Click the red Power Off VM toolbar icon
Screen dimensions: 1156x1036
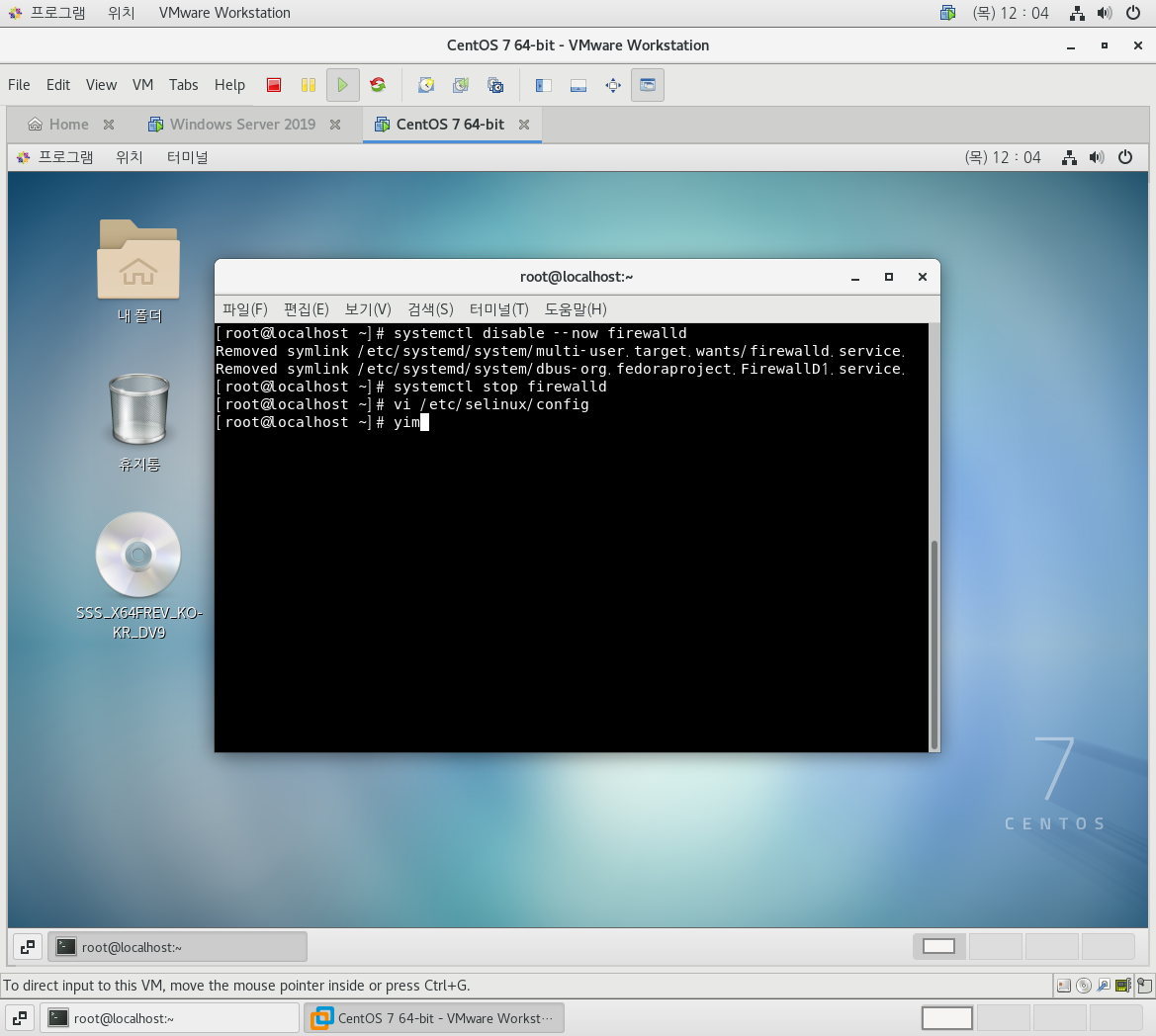(274, 85)
